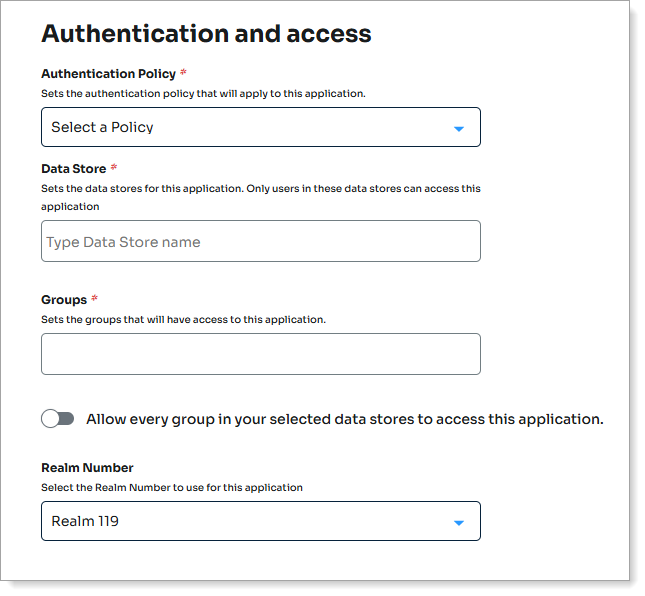Viewport: 645px width, 596px height.
Task: Click 'Select the Realm Number to use' text
Action: tap(171, 488)
